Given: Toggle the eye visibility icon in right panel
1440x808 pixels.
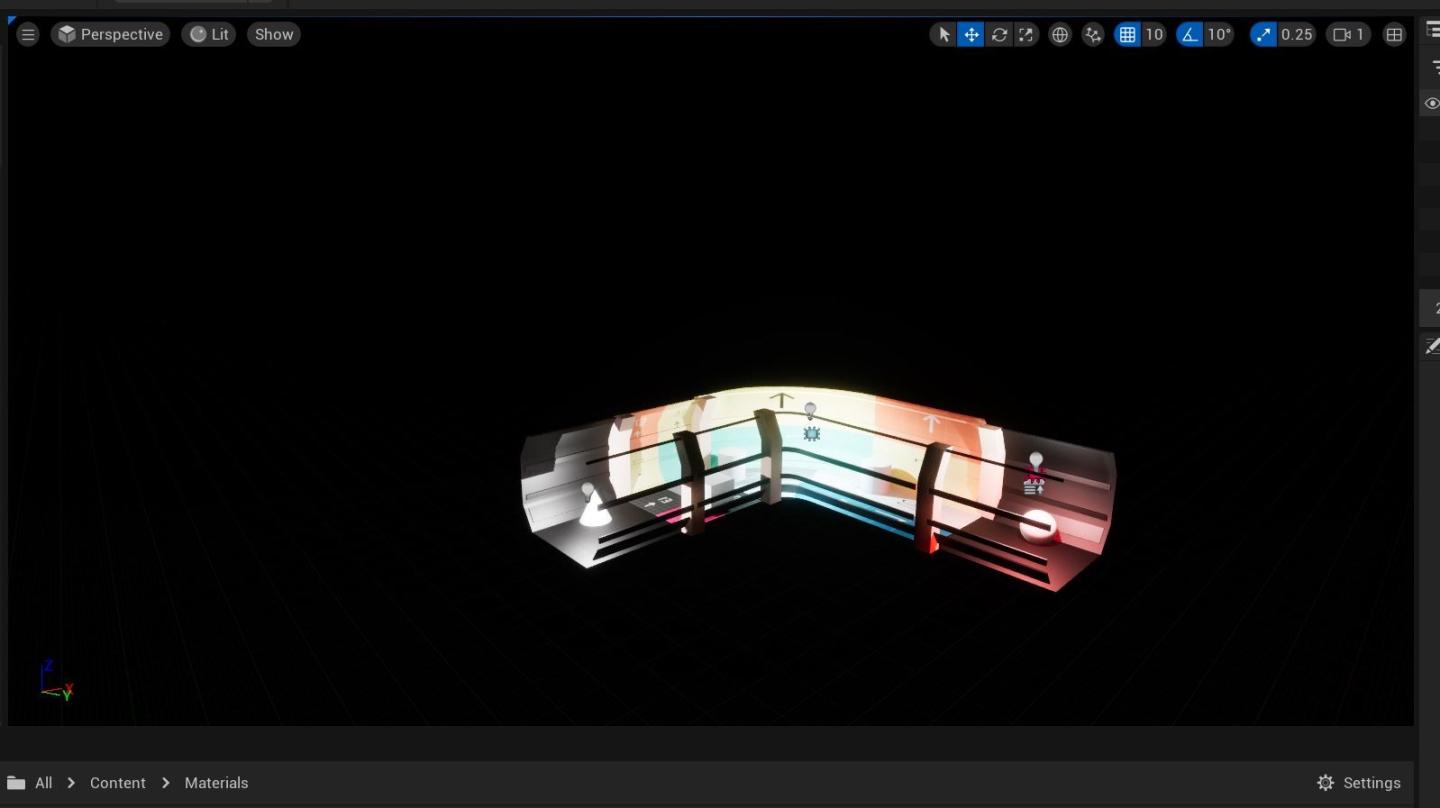Looking at the screenshot, I should (x=1432, y=104).
